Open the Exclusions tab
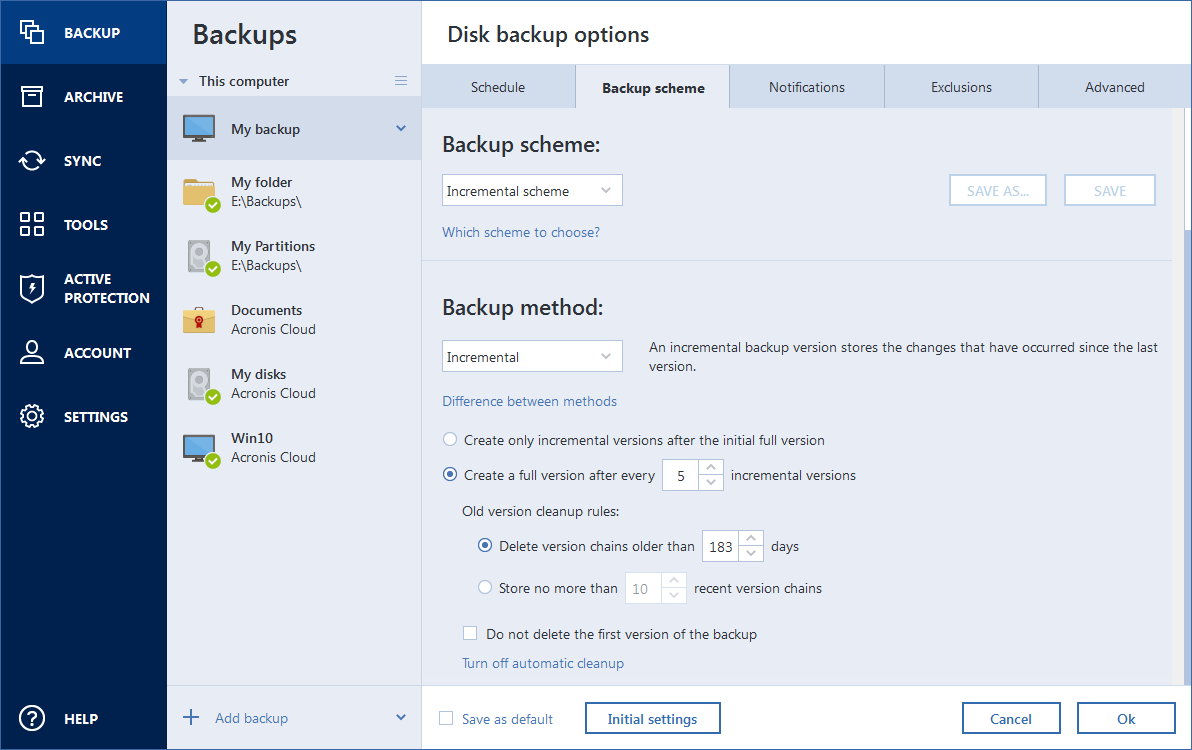Viewport: 1192px width, 750px height. tap(961, 87)
